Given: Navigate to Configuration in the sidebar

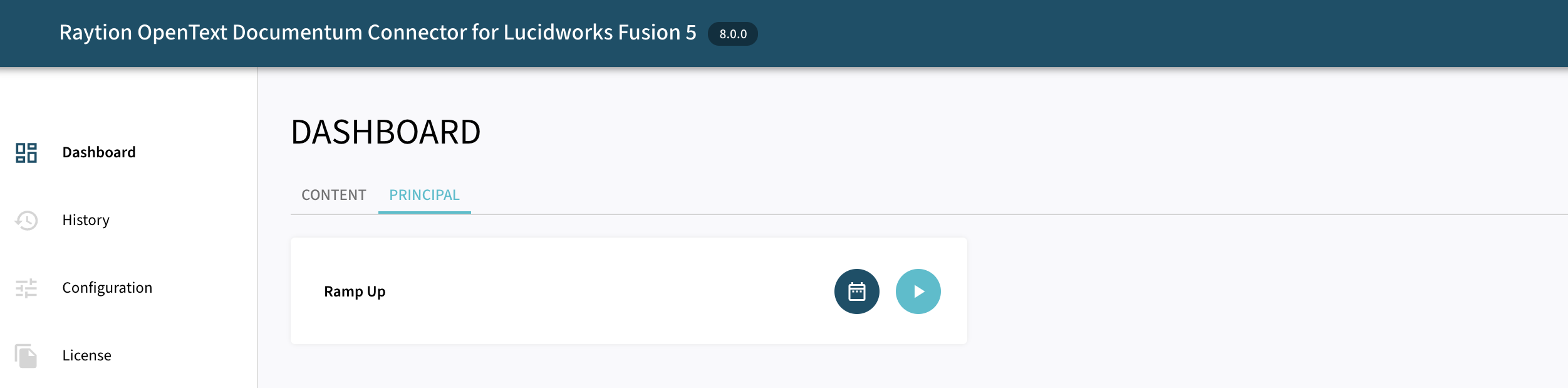Looking at the screenshot, I should 107,288.
